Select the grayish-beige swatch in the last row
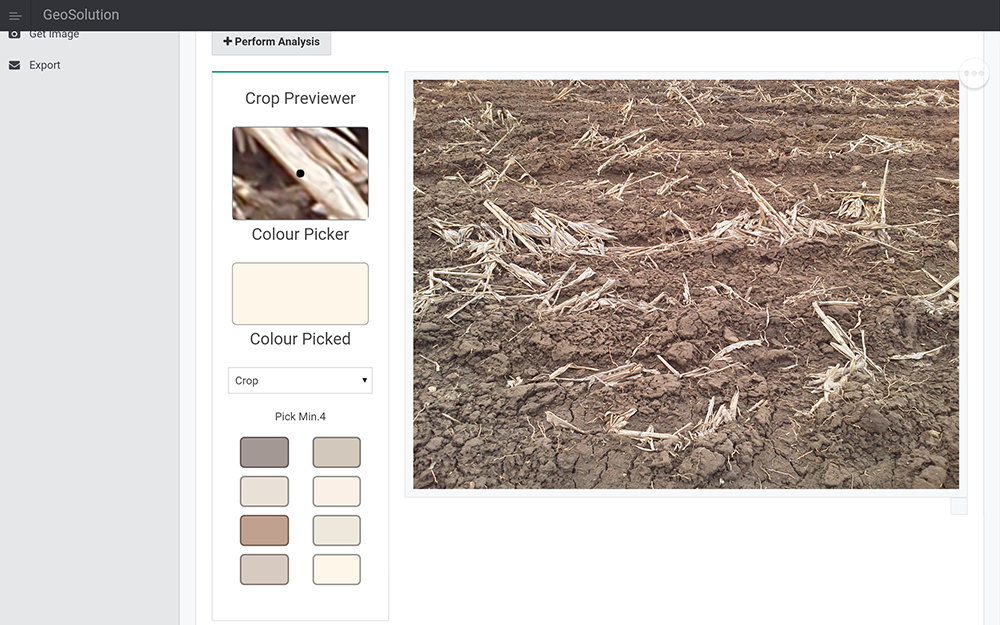The image size is (1000, 625). pos(264,569)
